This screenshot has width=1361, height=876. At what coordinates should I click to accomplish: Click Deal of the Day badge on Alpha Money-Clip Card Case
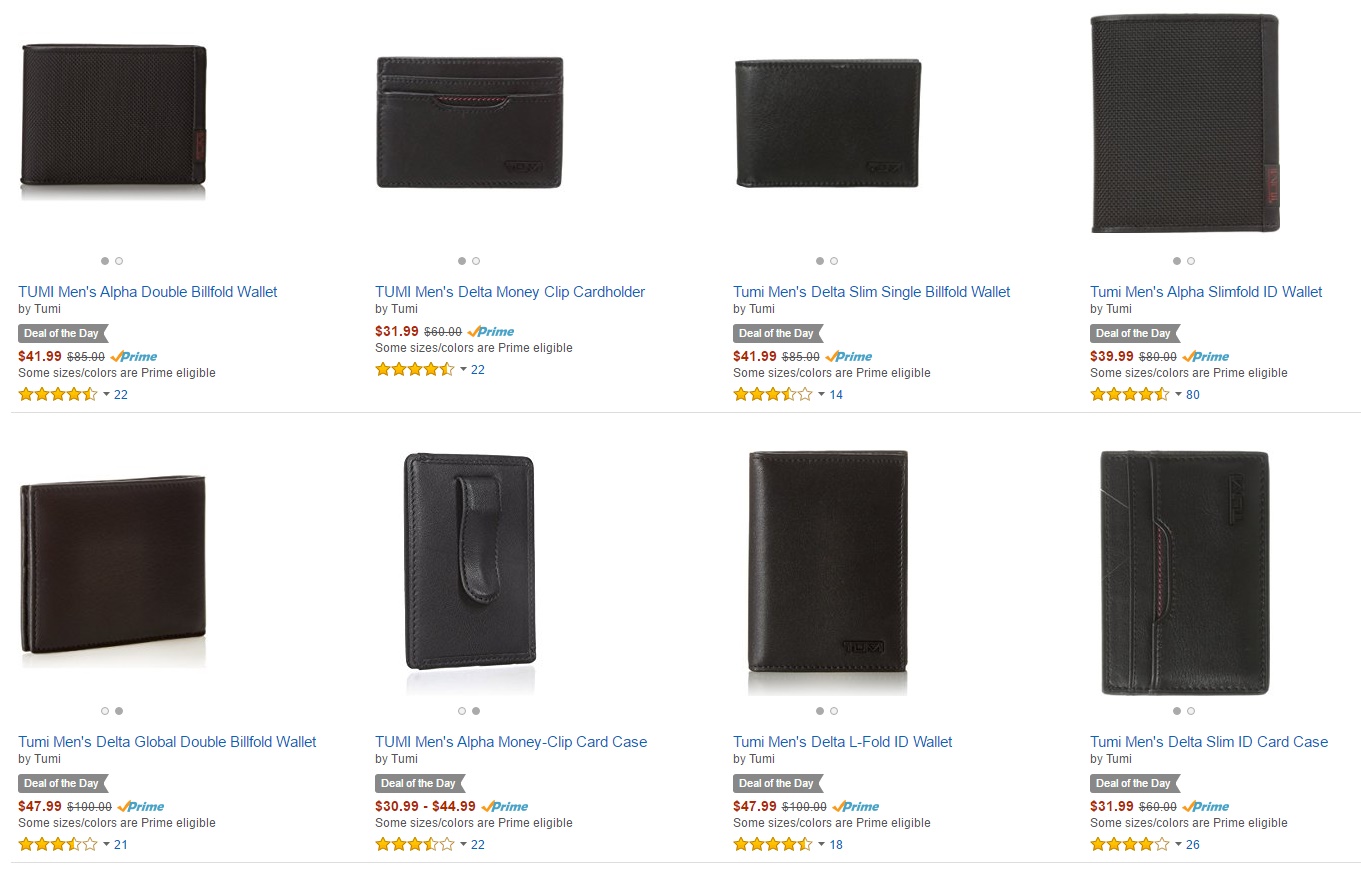(x=418, y=783)
